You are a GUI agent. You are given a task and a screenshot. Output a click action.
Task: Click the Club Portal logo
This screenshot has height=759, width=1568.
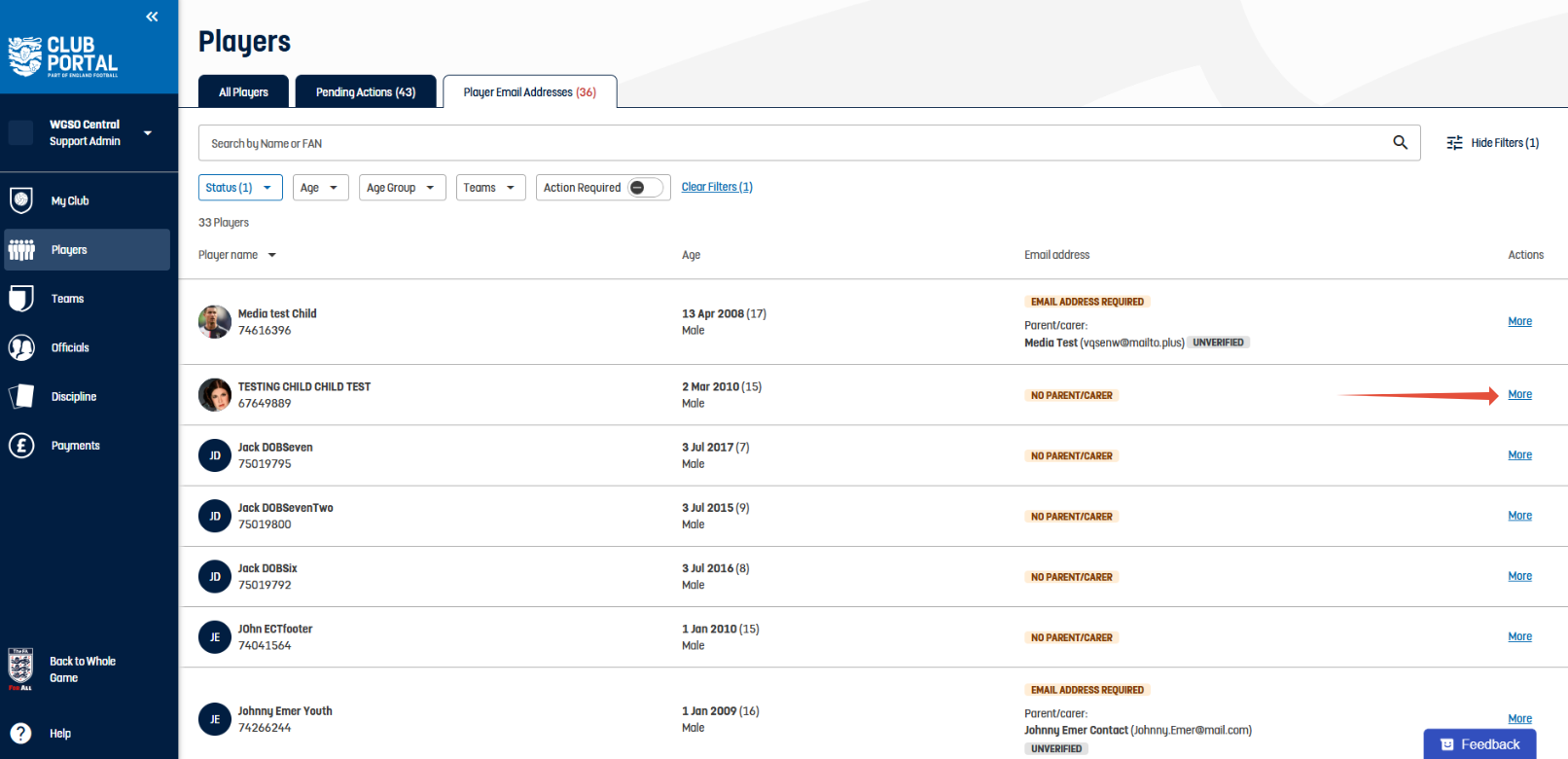[x=63, y=56]
